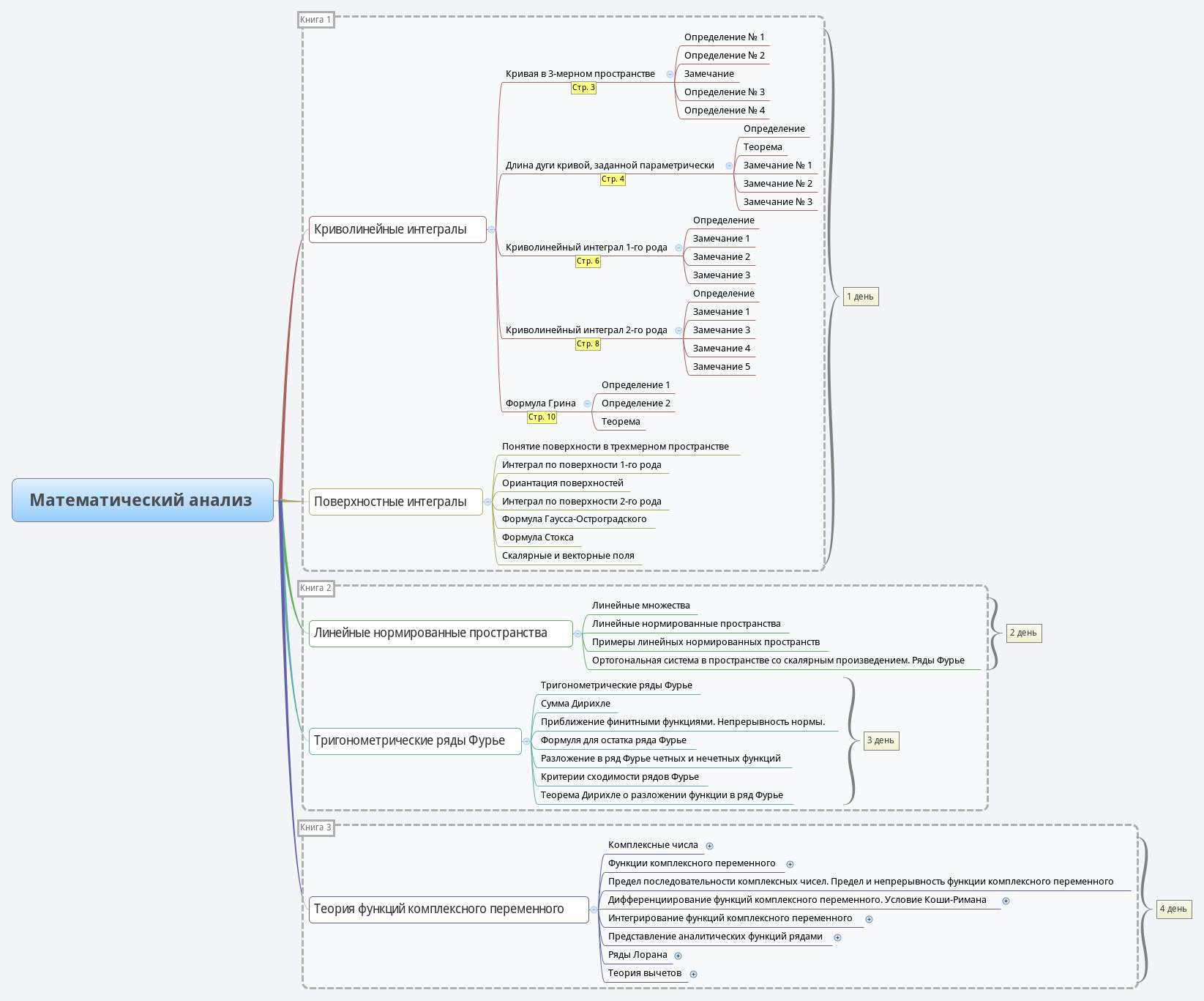Viewport: 1204px width, 1001px height.
Task: Expand the Комплексные числа plus icon
Action: (x=709, y=846)
